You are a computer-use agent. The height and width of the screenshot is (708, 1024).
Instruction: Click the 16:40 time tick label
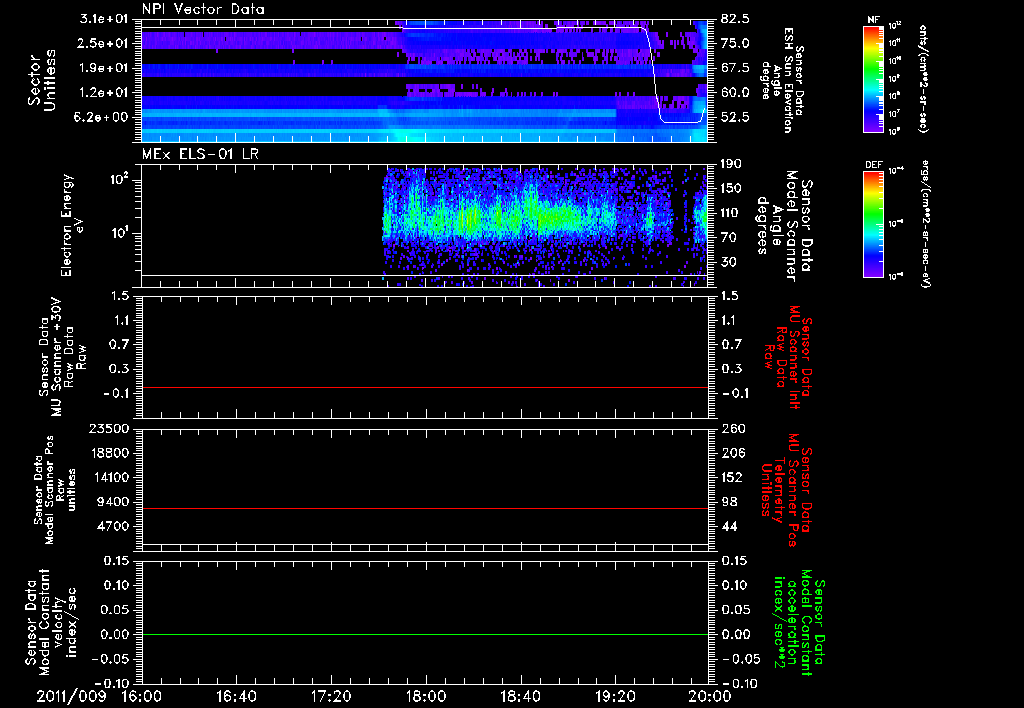(236, 696)
